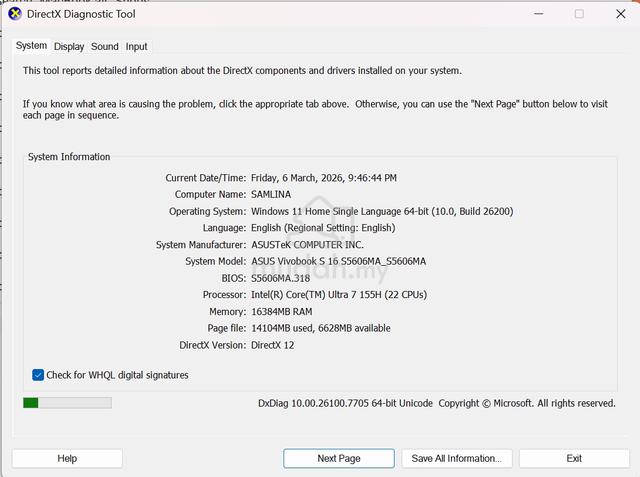The image size is (640, 477).
Task: Click the ASUS Vivobook S 16 model text
Action: point(338,262)
